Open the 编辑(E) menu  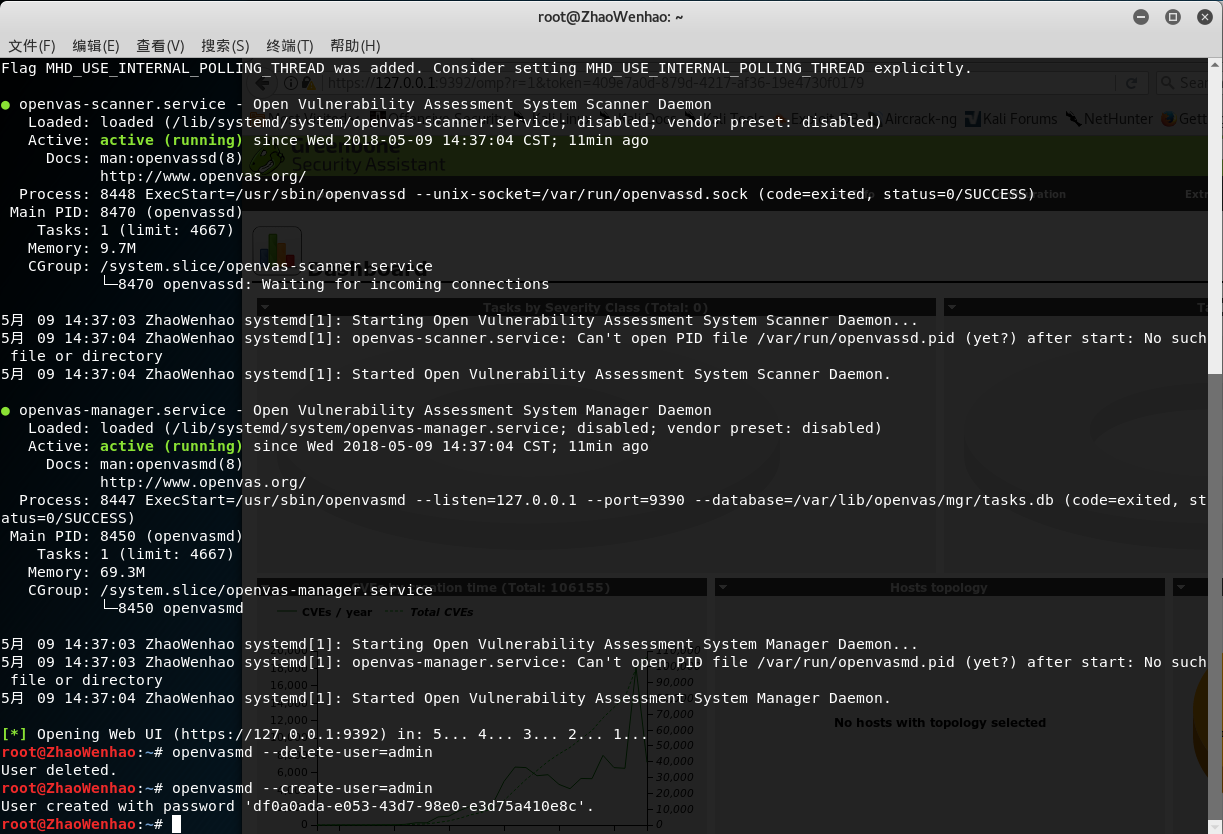click(96, 46)
